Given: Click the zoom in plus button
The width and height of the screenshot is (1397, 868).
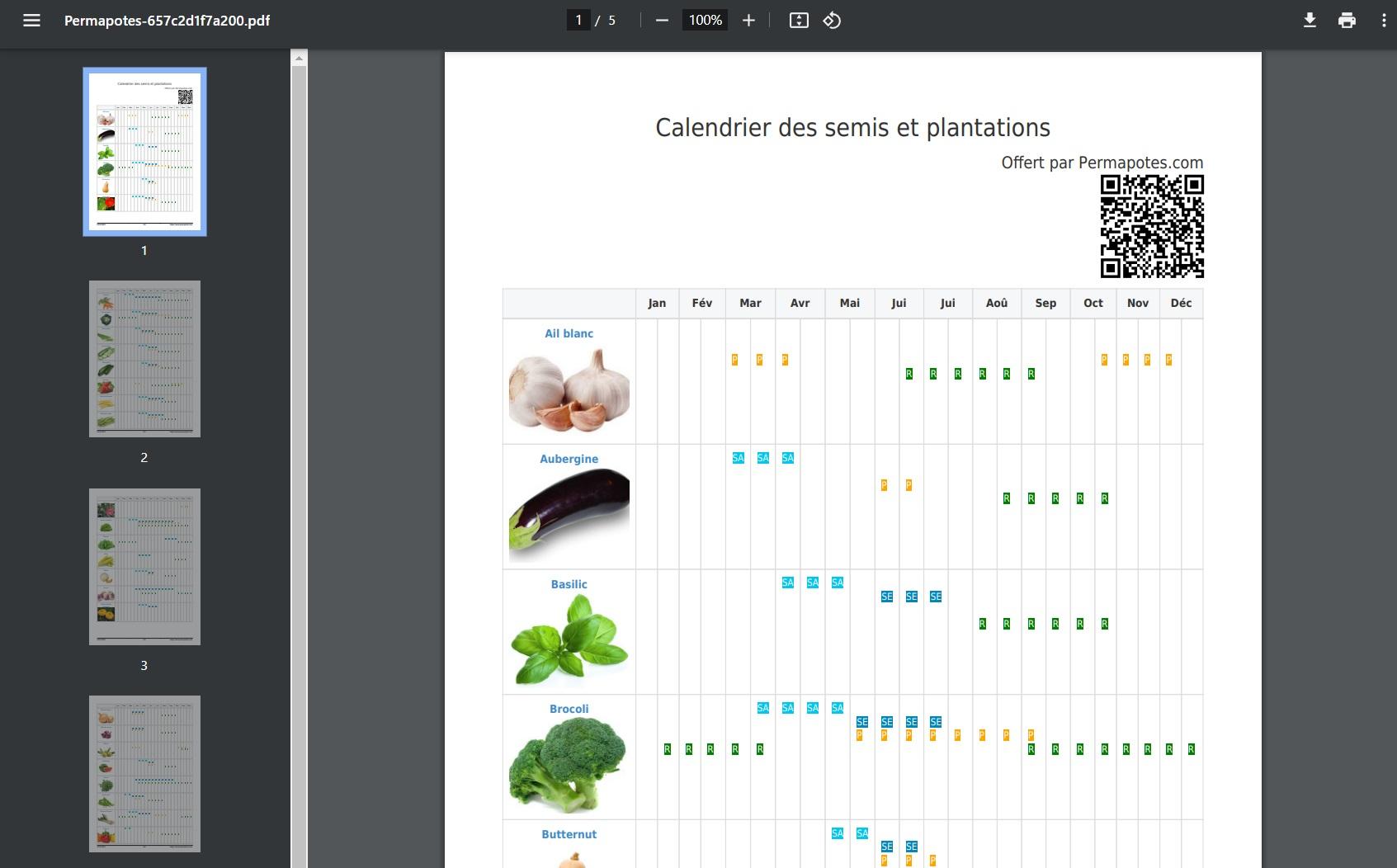Looking at the screenshot, I should [748, 21].
